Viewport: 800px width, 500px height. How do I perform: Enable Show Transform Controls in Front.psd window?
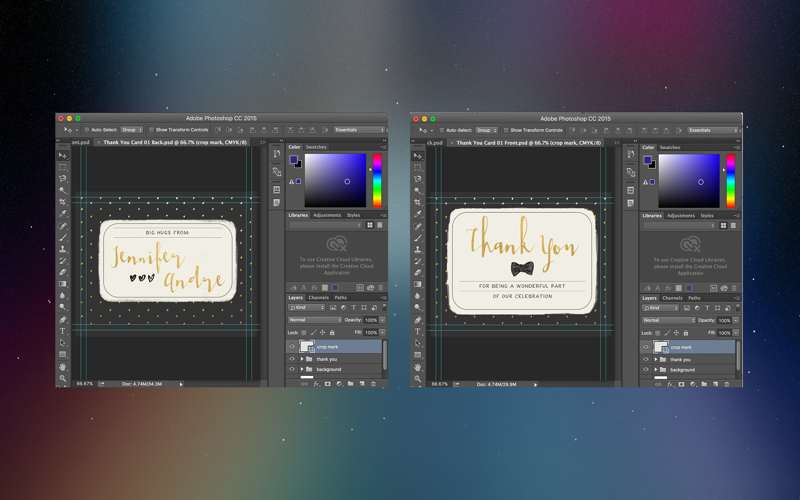[x=506, y=130]
